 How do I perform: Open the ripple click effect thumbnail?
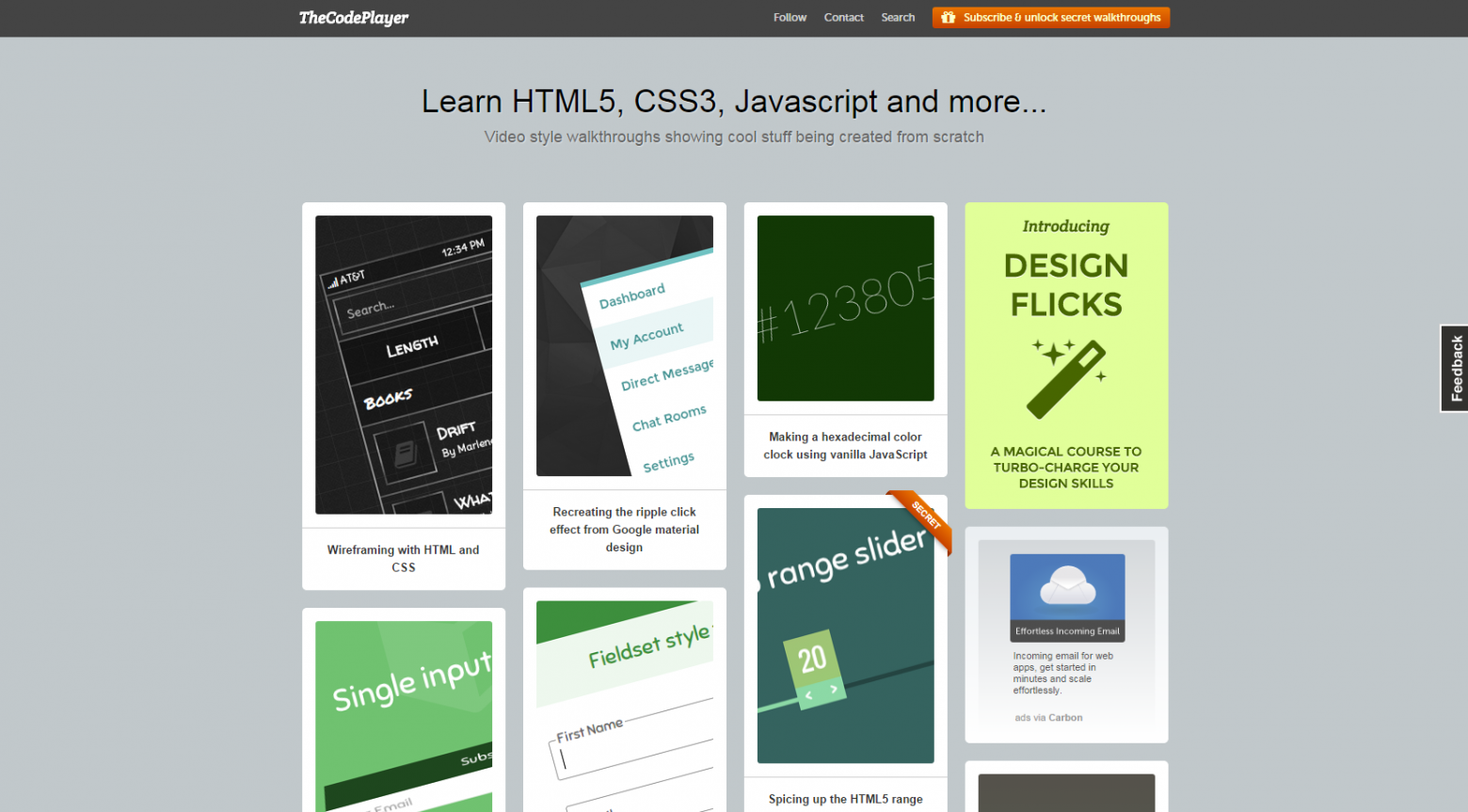[x=625, y=346]
